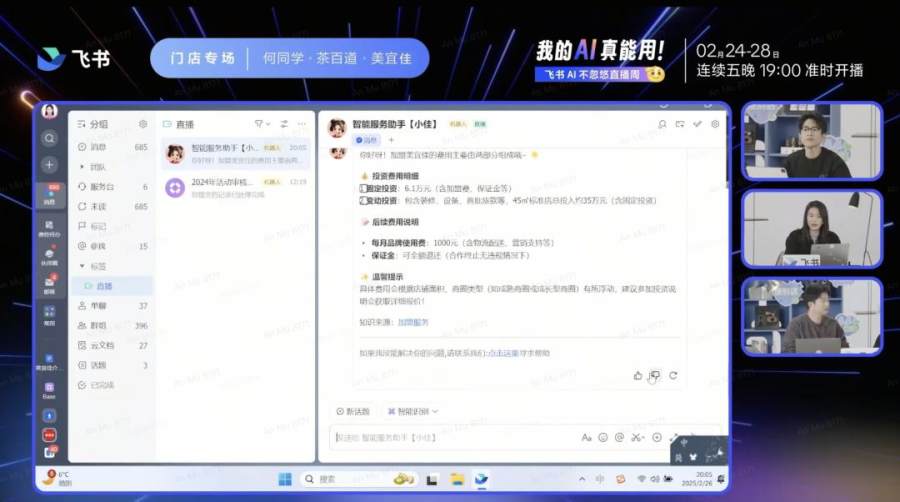Expand the 团队 group in the sidebar
The image size is (900, 502).
tap(98, 167)
